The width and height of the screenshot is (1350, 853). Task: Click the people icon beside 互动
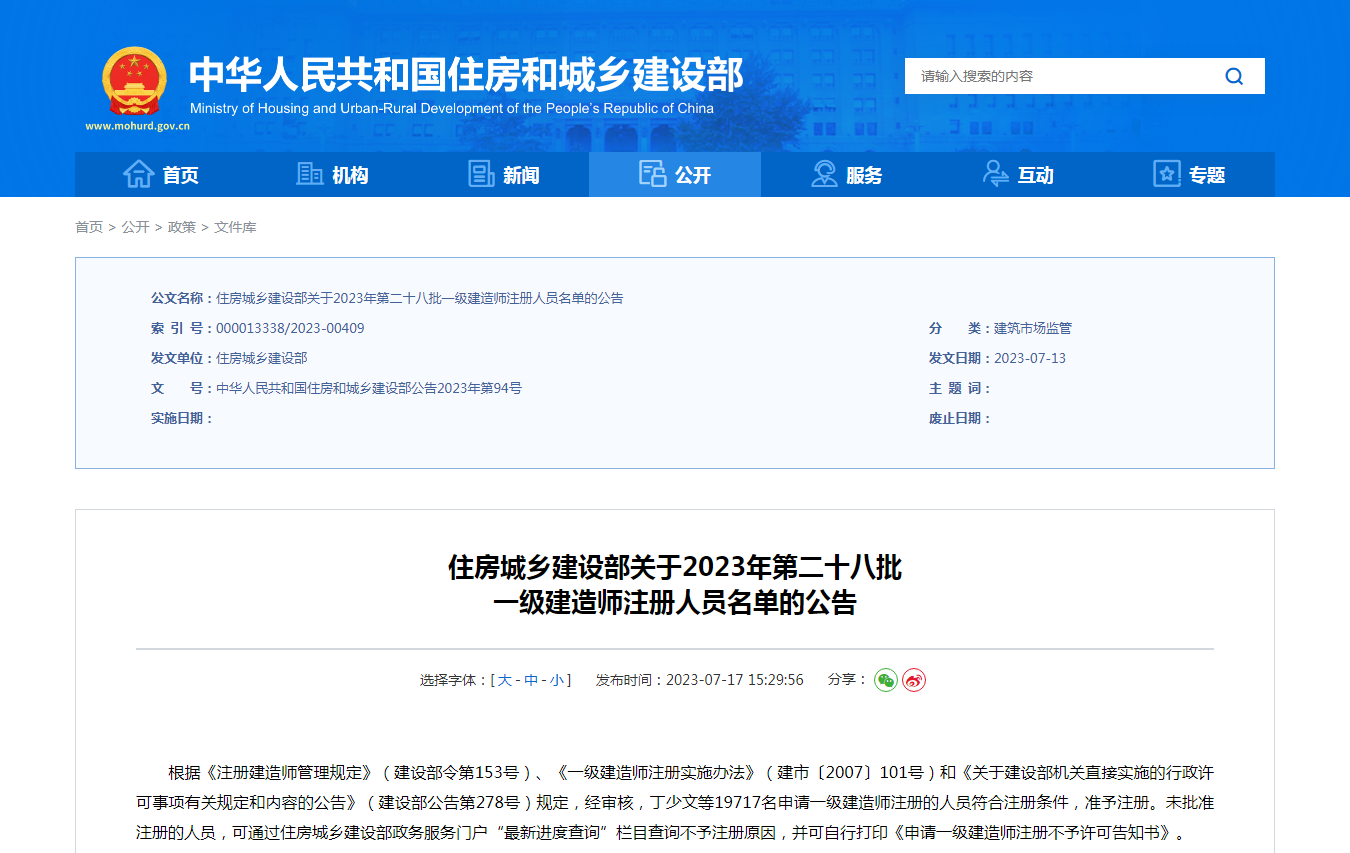[995, 174]
